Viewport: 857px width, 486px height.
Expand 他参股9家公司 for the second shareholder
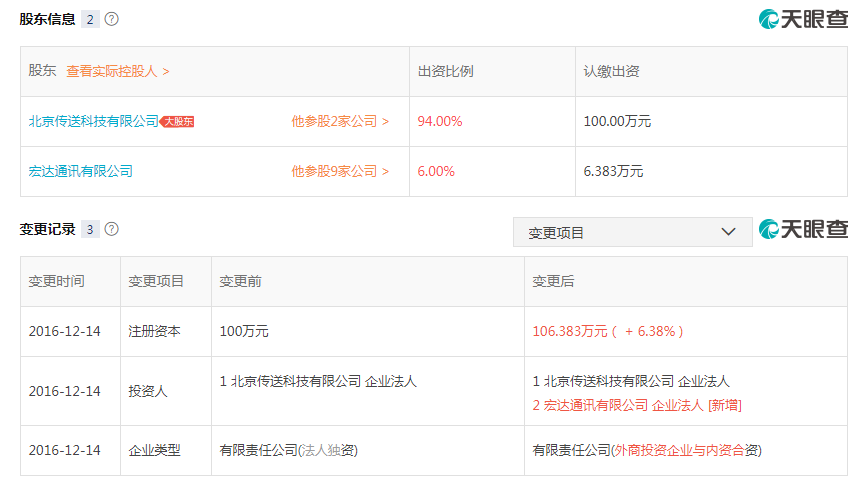(x=340, y=171)
